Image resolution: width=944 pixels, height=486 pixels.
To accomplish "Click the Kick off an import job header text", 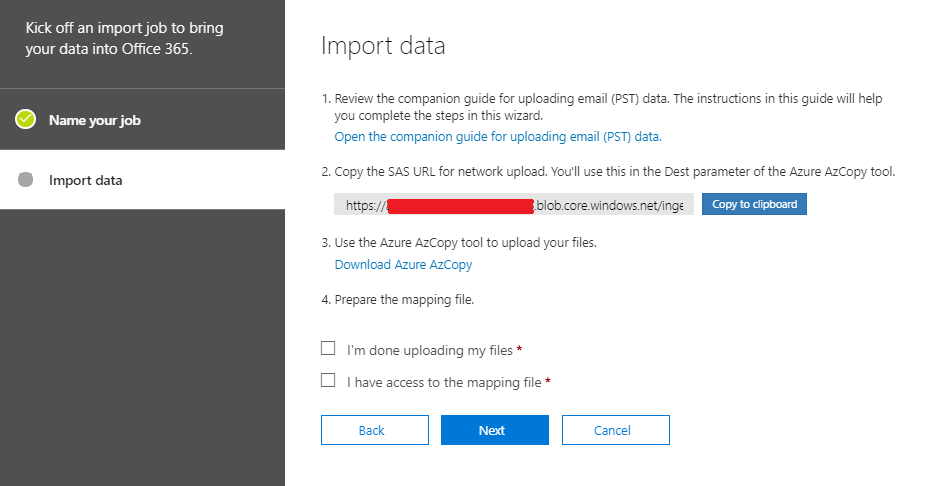I will [x=108, y=38].
